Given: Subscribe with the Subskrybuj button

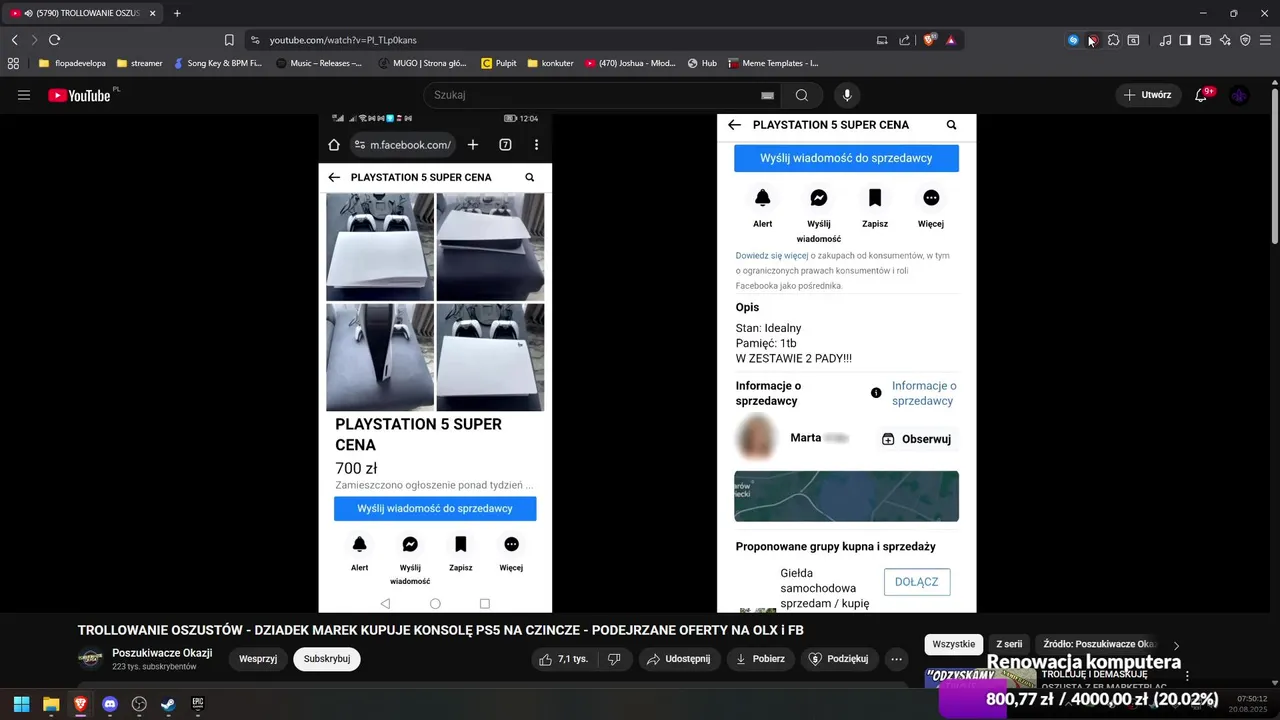Looking at the screenshot, I should pos(327,659).
